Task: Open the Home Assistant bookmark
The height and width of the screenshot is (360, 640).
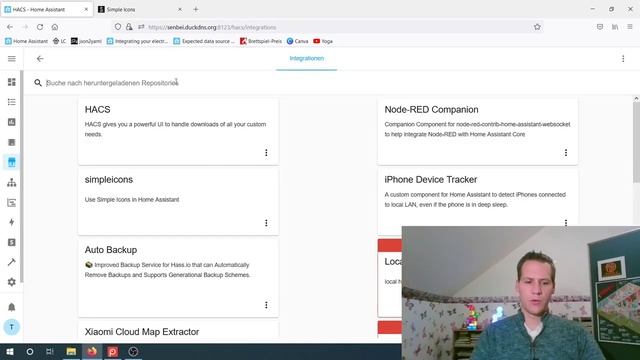Action: (26, 41)
